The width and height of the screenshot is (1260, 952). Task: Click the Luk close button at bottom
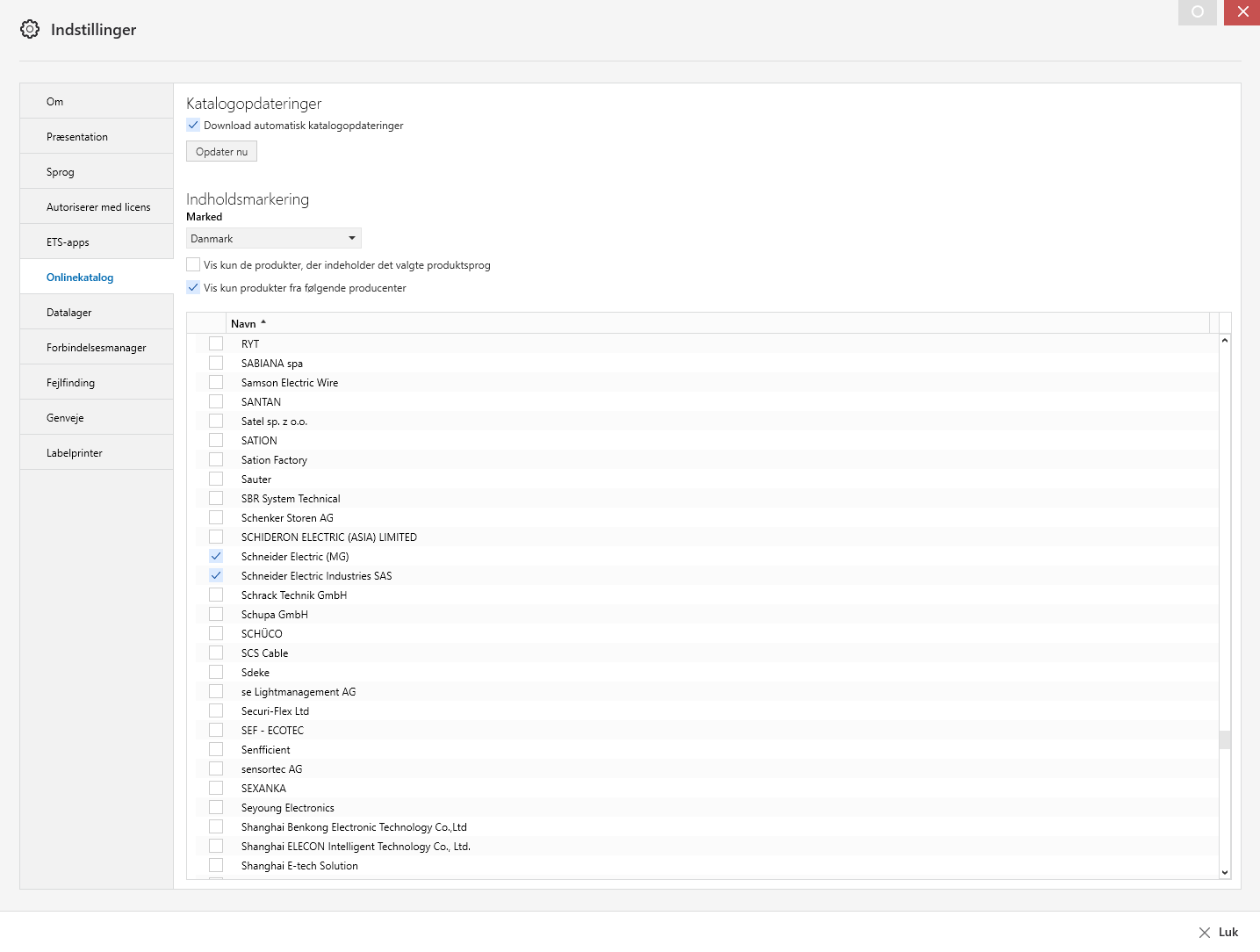tap(1219, 932)
